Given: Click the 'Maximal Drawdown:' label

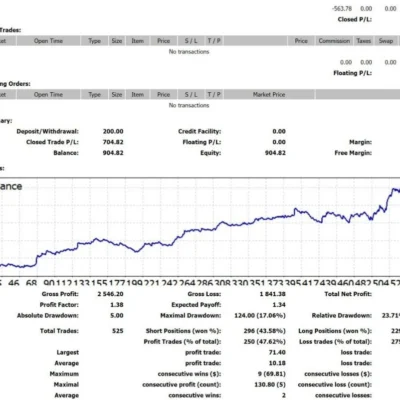Looking at the screenshot, I should point(190,316).
